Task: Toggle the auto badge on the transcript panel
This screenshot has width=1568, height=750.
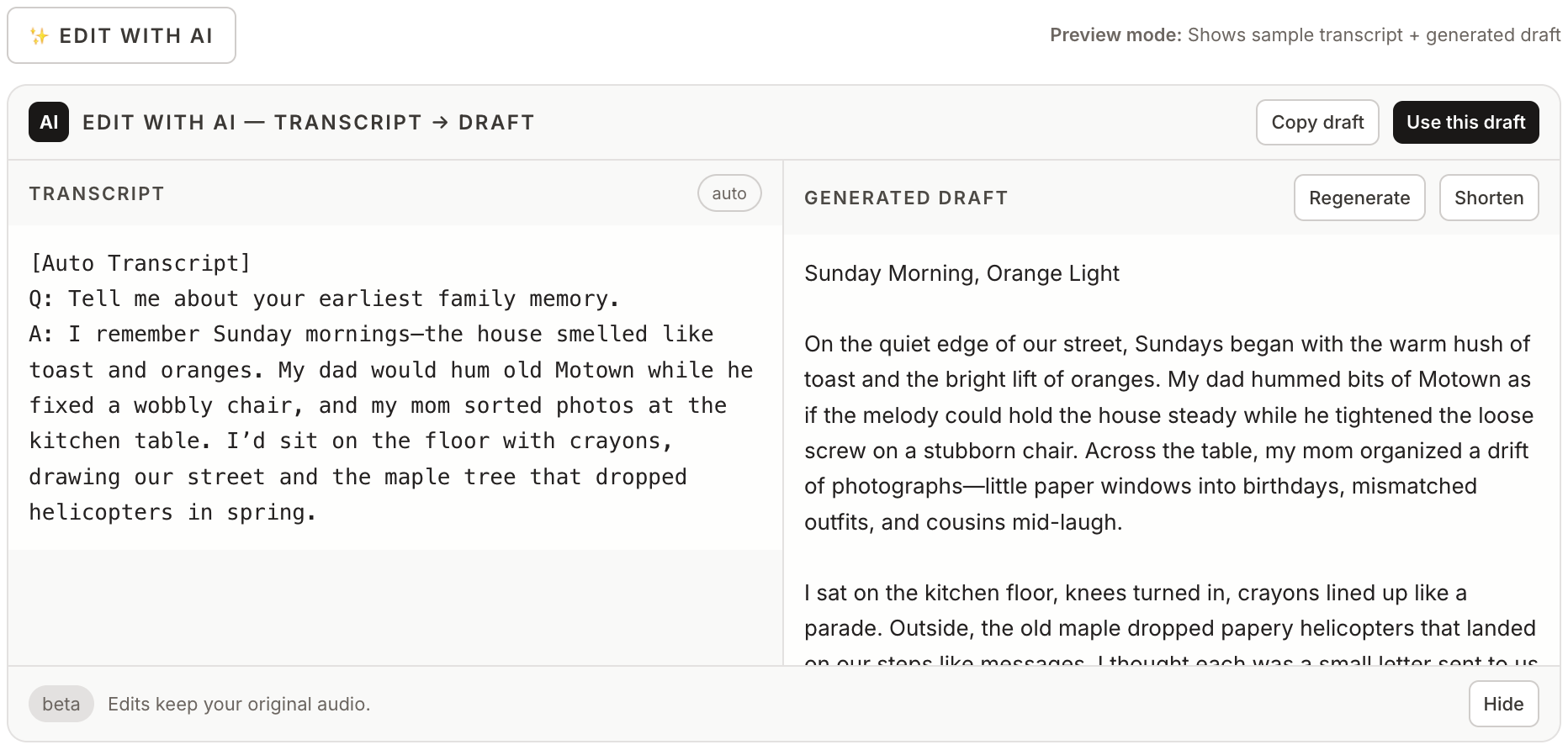Action: pyautogui.click(x=728, y=193)
